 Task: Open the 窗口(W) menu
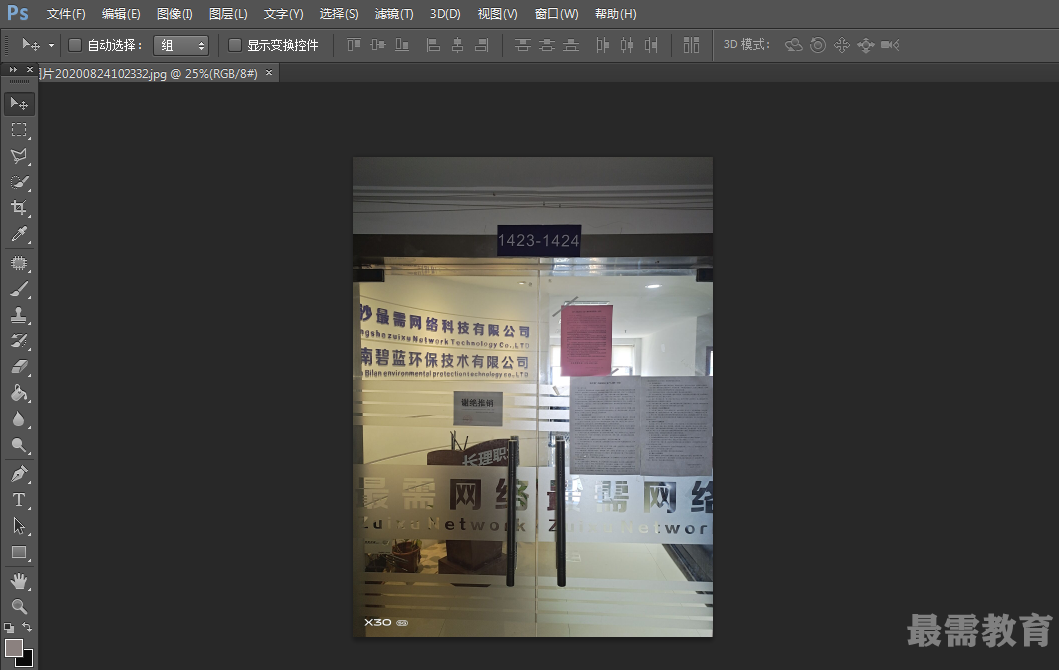coord(557,14)
